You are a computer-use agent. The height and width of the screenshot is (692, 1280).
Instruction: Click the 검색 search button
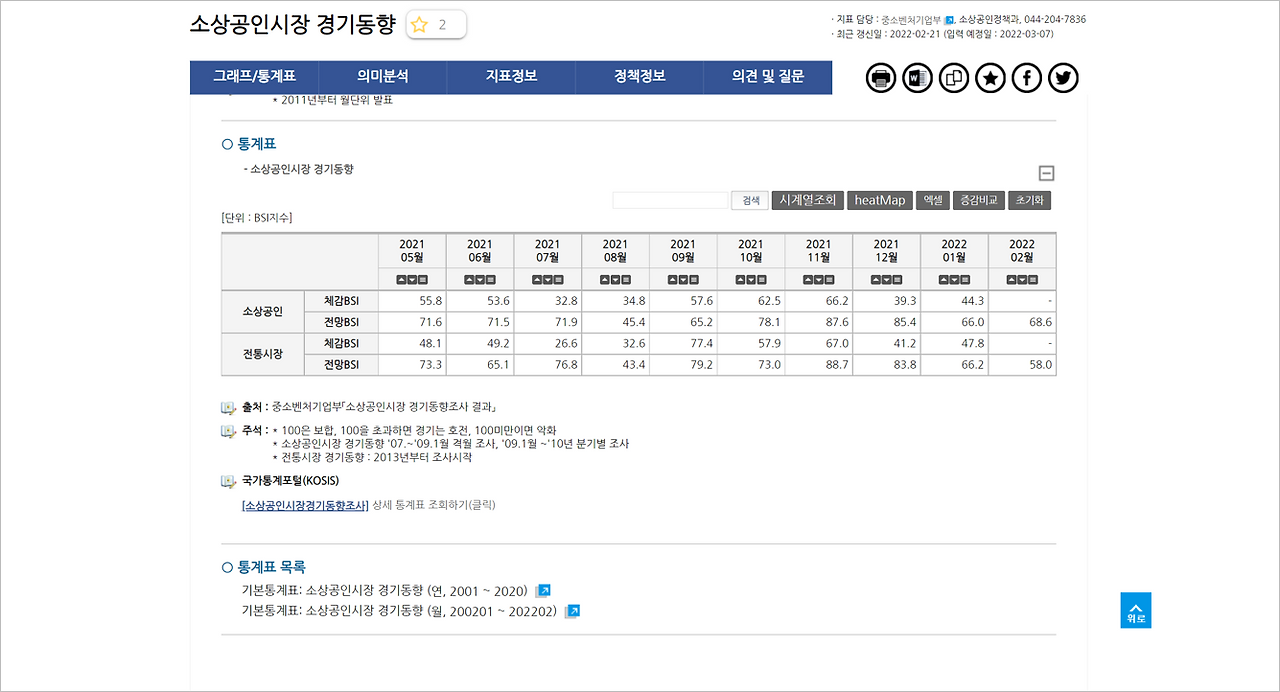750,200
